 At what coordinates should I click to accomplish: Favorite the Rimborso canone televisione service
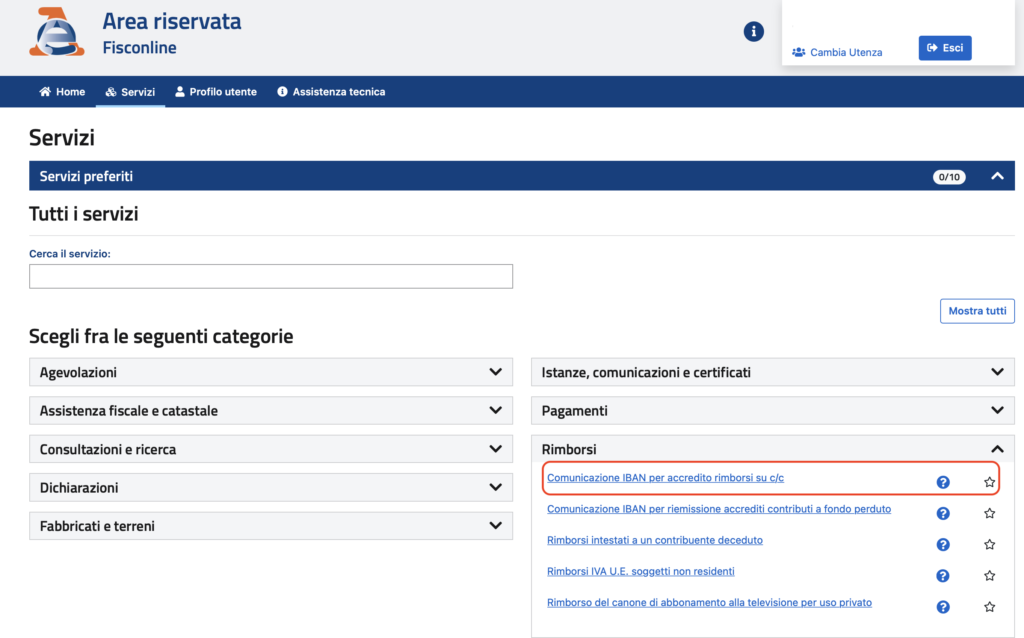point(989,607)
